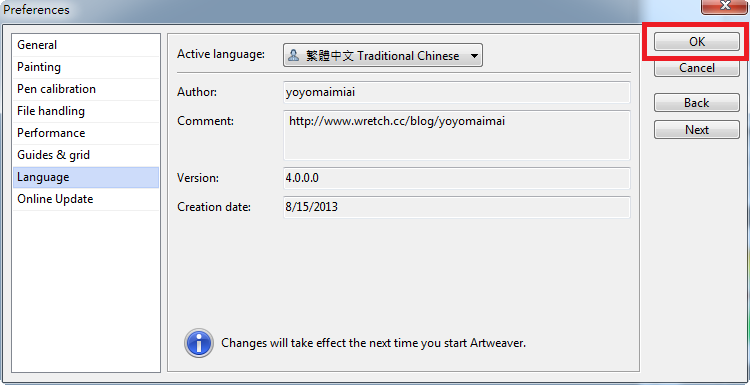Go to Pen calibration settings
Image resolution: width=750 pixels, height=385 pixels.
pyautogui.click(x=86, y=89)
